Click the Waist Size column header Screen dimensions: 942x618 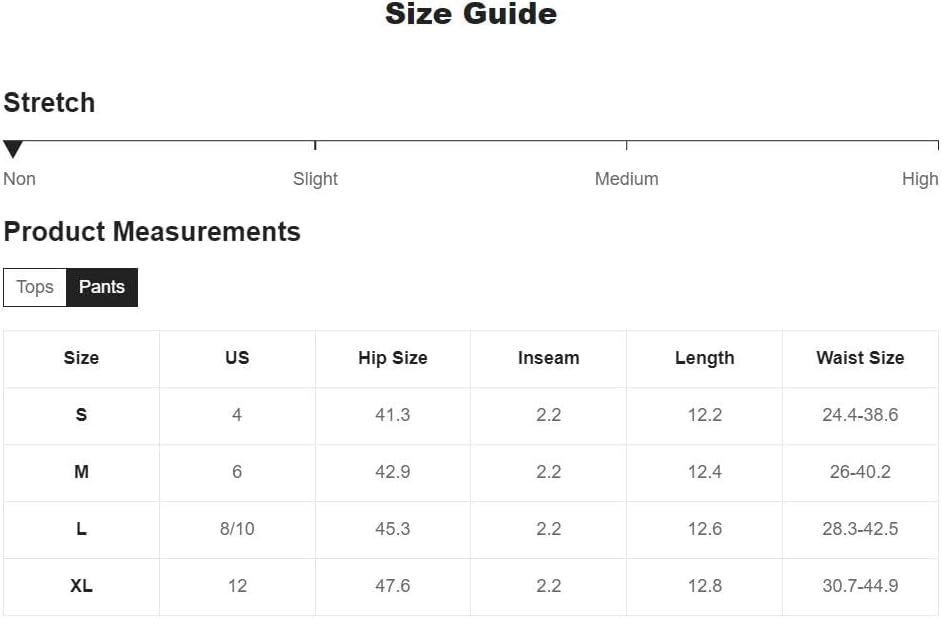point(860,358)
